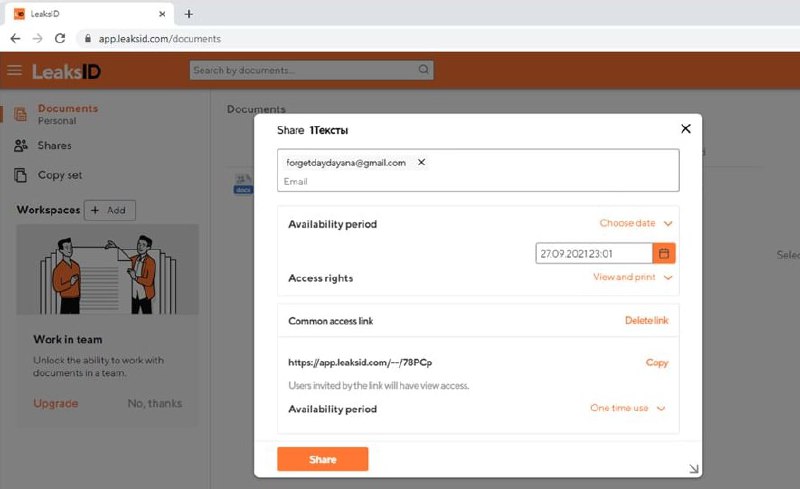This screenshot has width=800, height=489.
Task: Click the site lock icon
Action: click(x=88, y=38)
